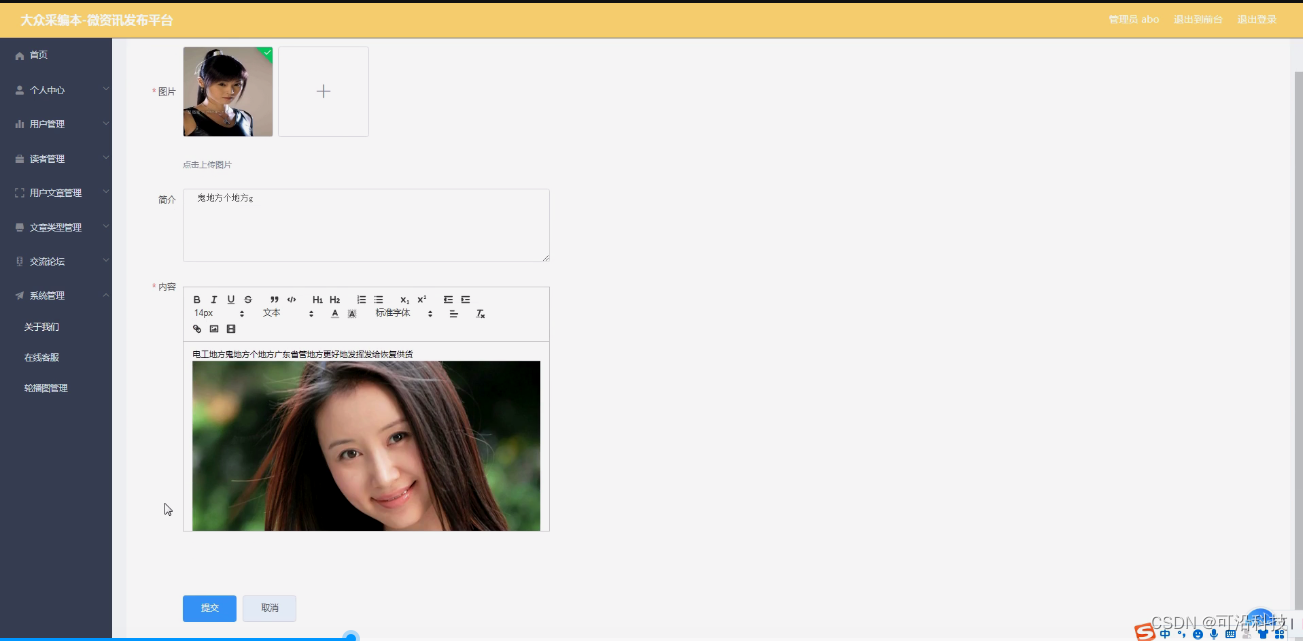Create an ordered numbered list
Viewport: 1303px width, 641px height.
361,300
